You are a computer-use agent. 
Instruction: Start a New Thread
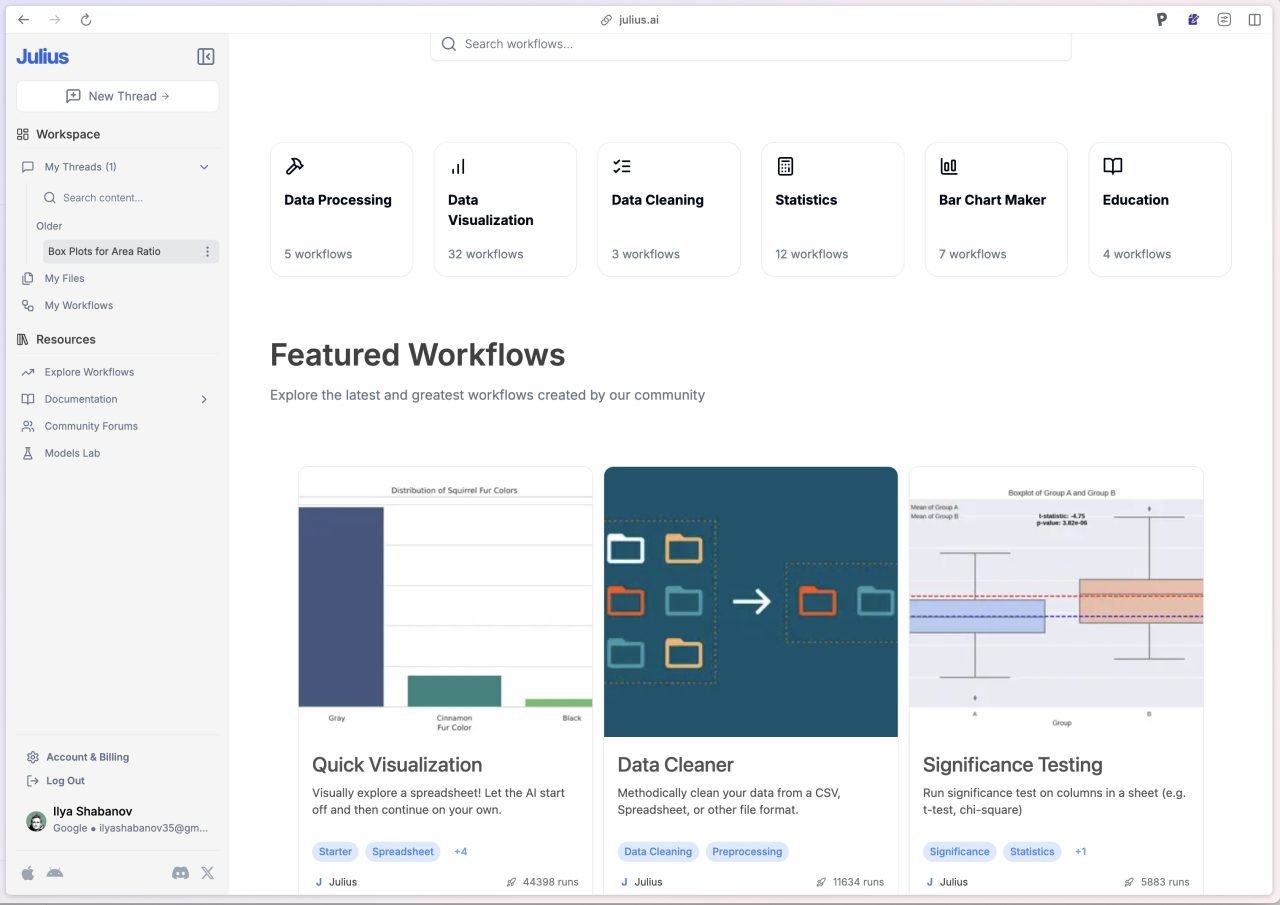click(118, 96)
